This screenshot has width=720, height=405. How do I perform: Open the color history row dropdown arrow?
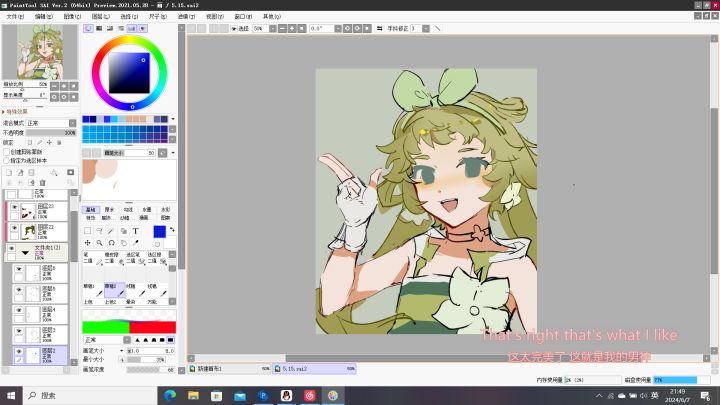click(173, 119)
